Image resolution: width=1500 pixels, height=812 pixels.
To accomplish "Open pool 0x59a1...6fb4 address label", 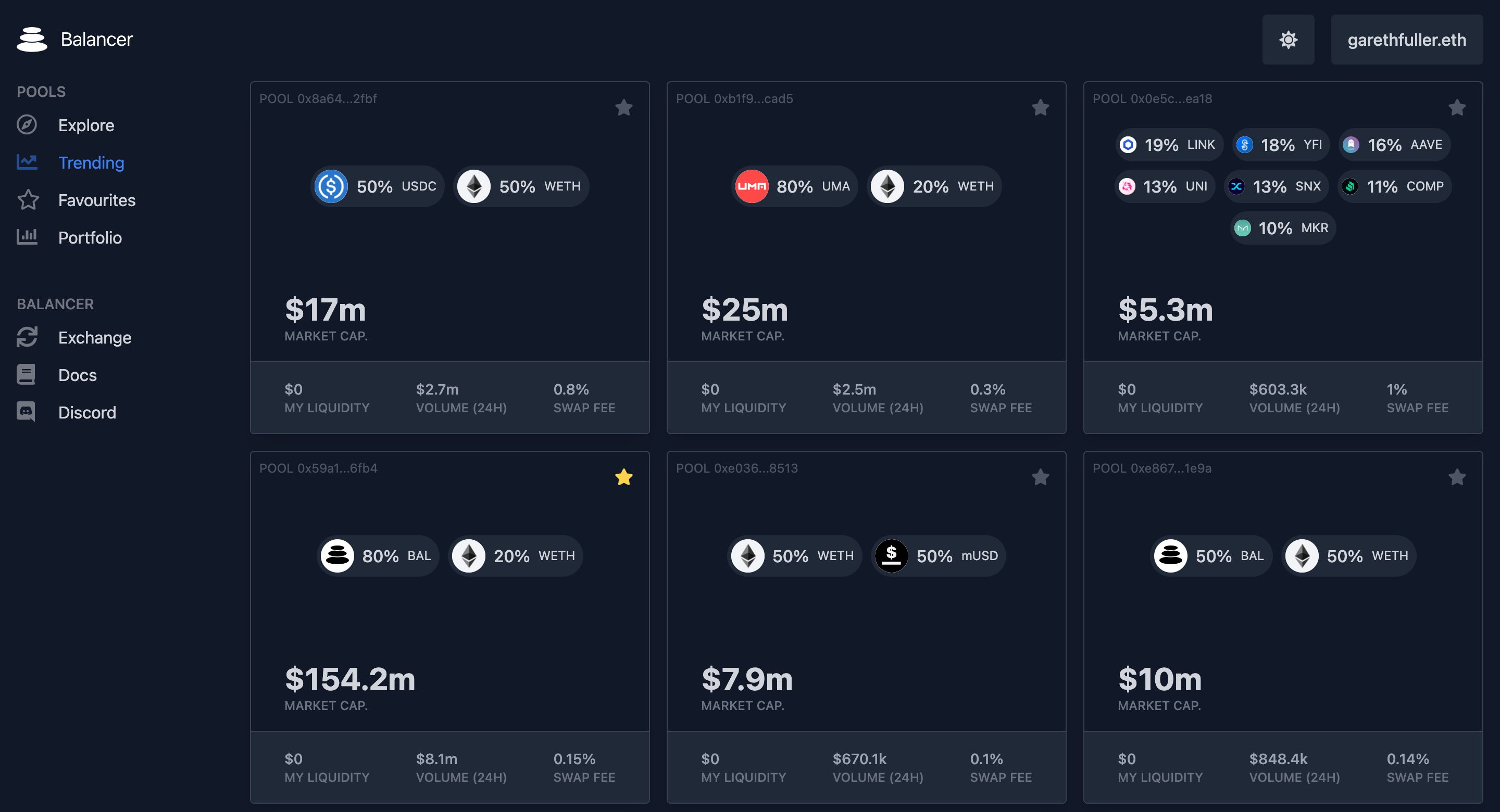I will tap(318, 468).
